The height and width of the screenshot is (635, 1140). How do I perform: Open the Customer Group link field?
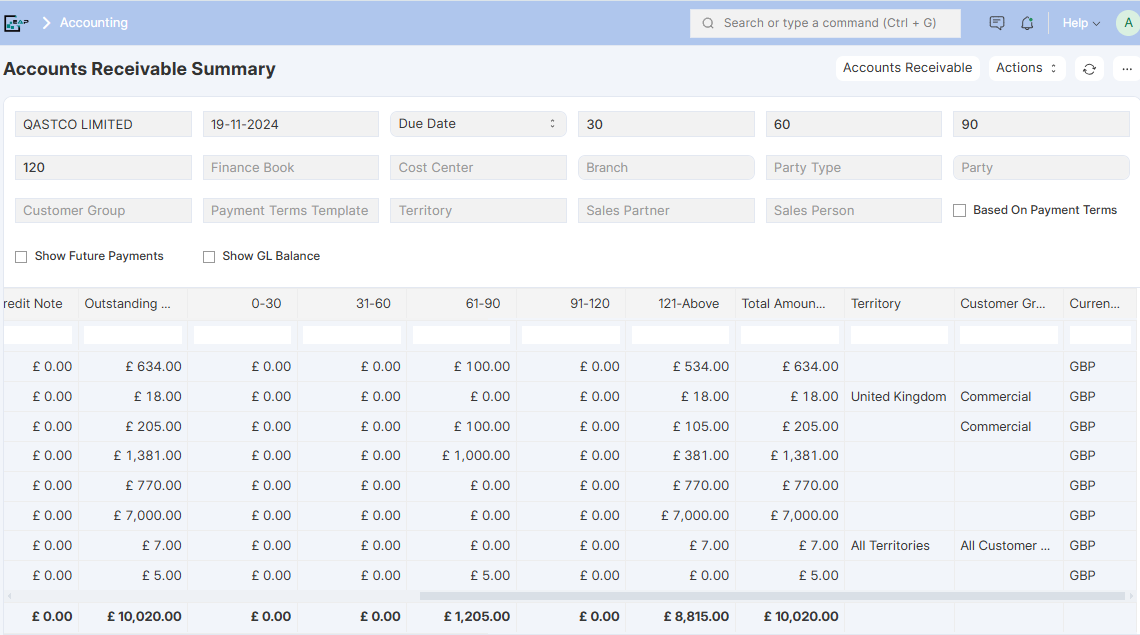tap(103, 210)
